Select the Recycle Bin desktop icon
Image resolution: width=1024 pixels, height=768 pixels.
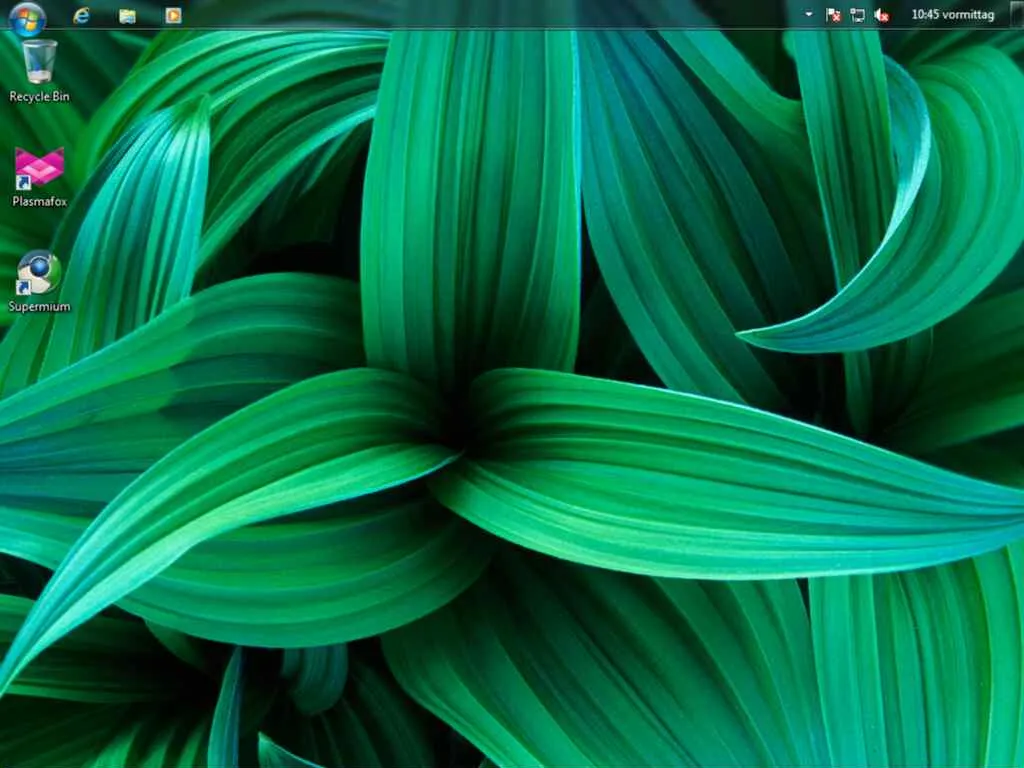point(39,61)
